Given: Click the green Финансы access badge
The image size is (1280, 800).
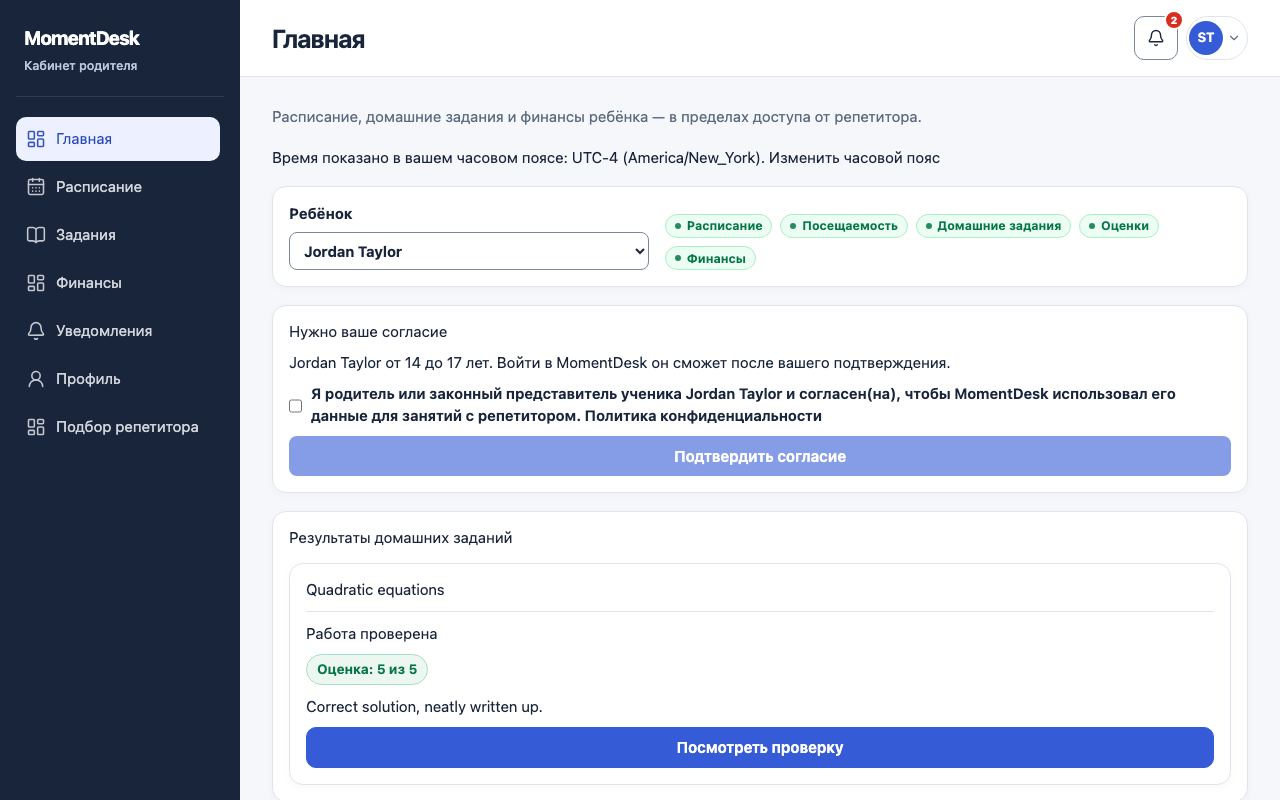Looking at the screenshot, I should (711, 258).
